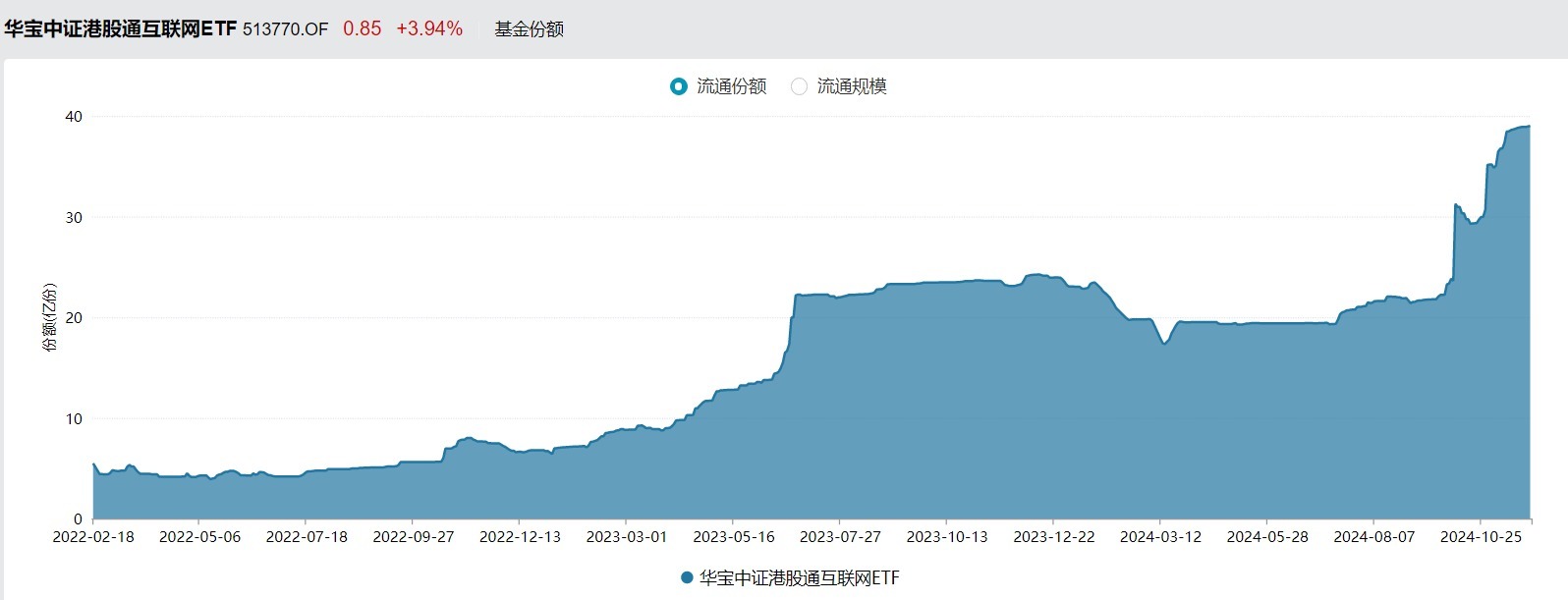This screenshot has width=1568, height=600.
Task: Click the 2024-10-25 date label
Action: (1481, 537)
